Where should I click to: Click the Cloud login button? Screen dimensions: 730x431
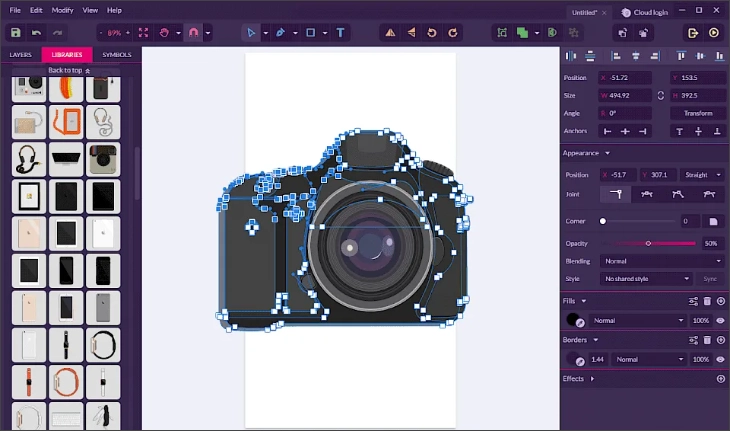point(645,13)
